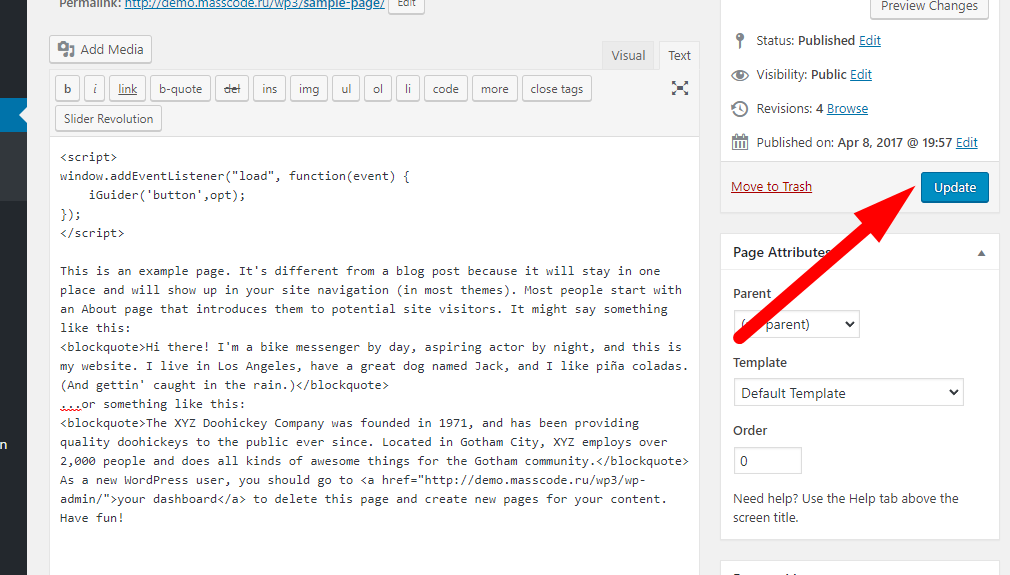Open the Parent page dropdown
This screenshot has width=1010, height=575.
[796, 324]
